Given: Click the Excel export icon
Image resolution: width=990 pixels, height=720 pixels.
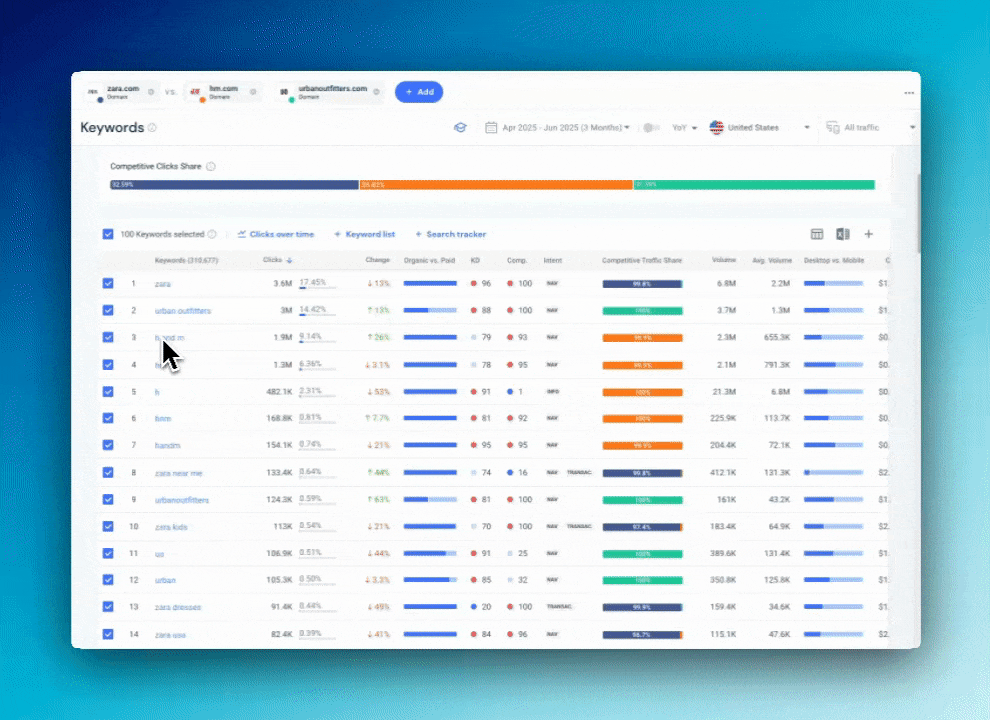Looking at the screenshot, I should [x=842, y=234].
